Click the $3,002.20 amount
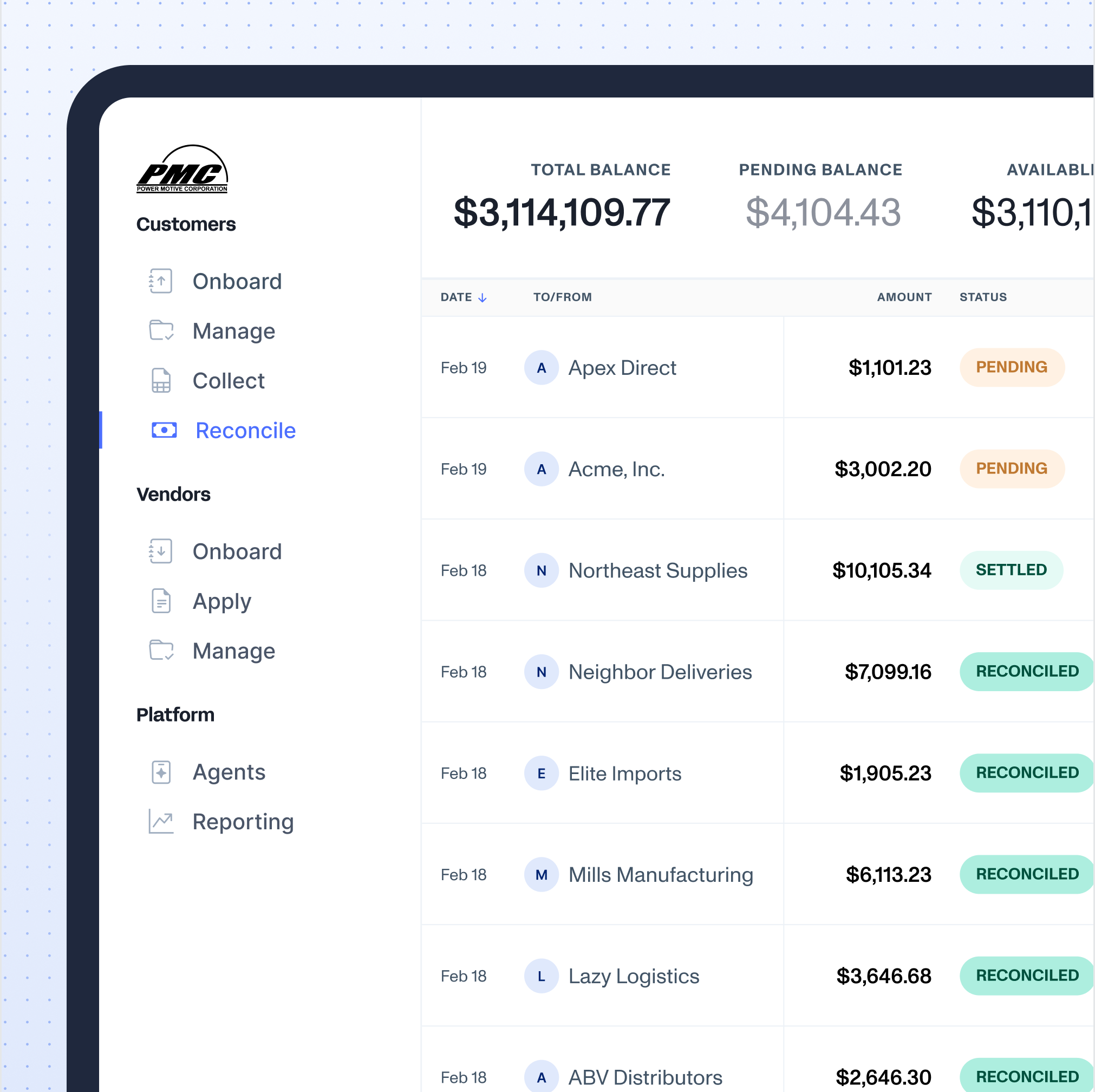This screenshot has width=1095, height=1092. pos(883,470)
